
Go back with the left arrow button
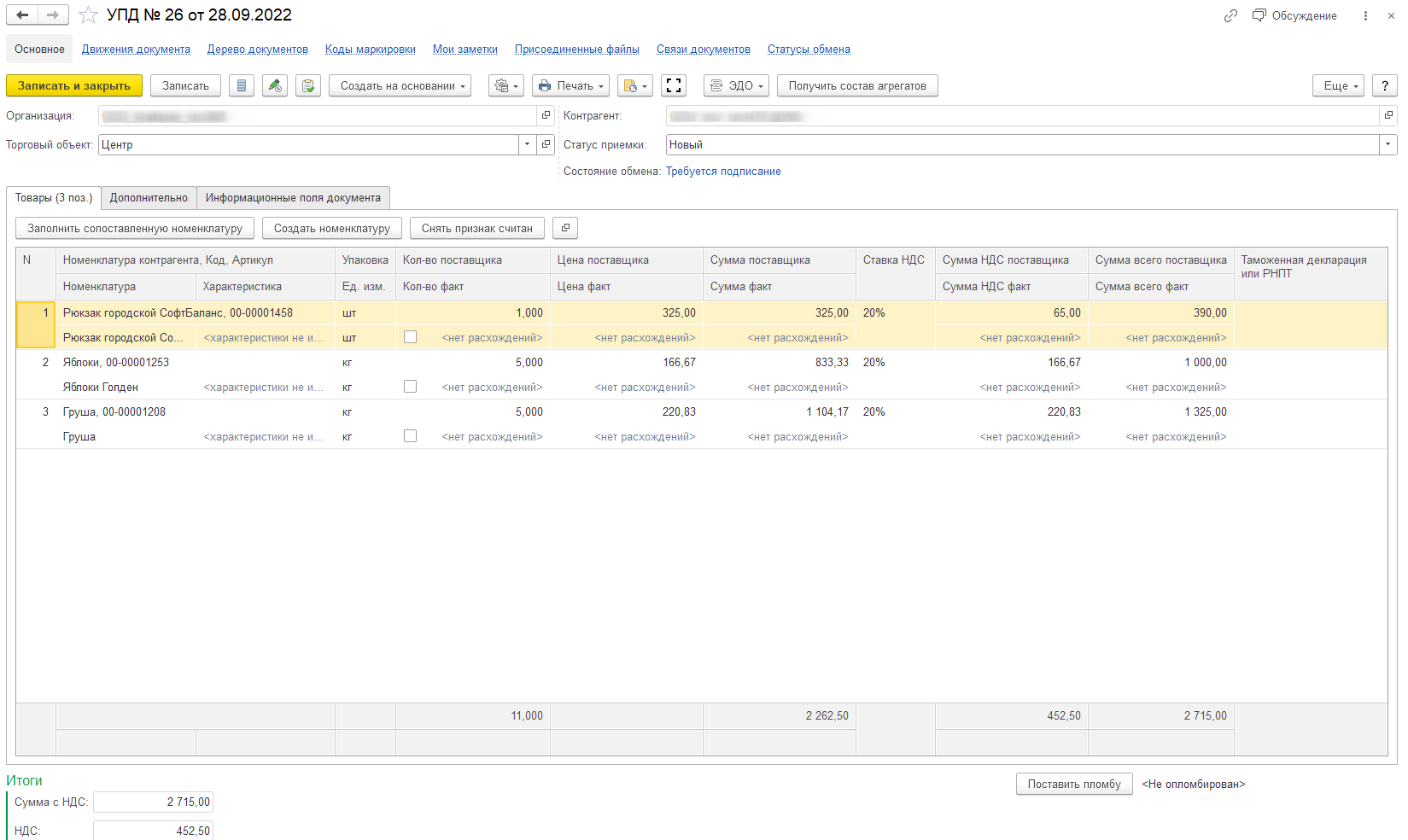pyautogui.click(x=22, y=15)
